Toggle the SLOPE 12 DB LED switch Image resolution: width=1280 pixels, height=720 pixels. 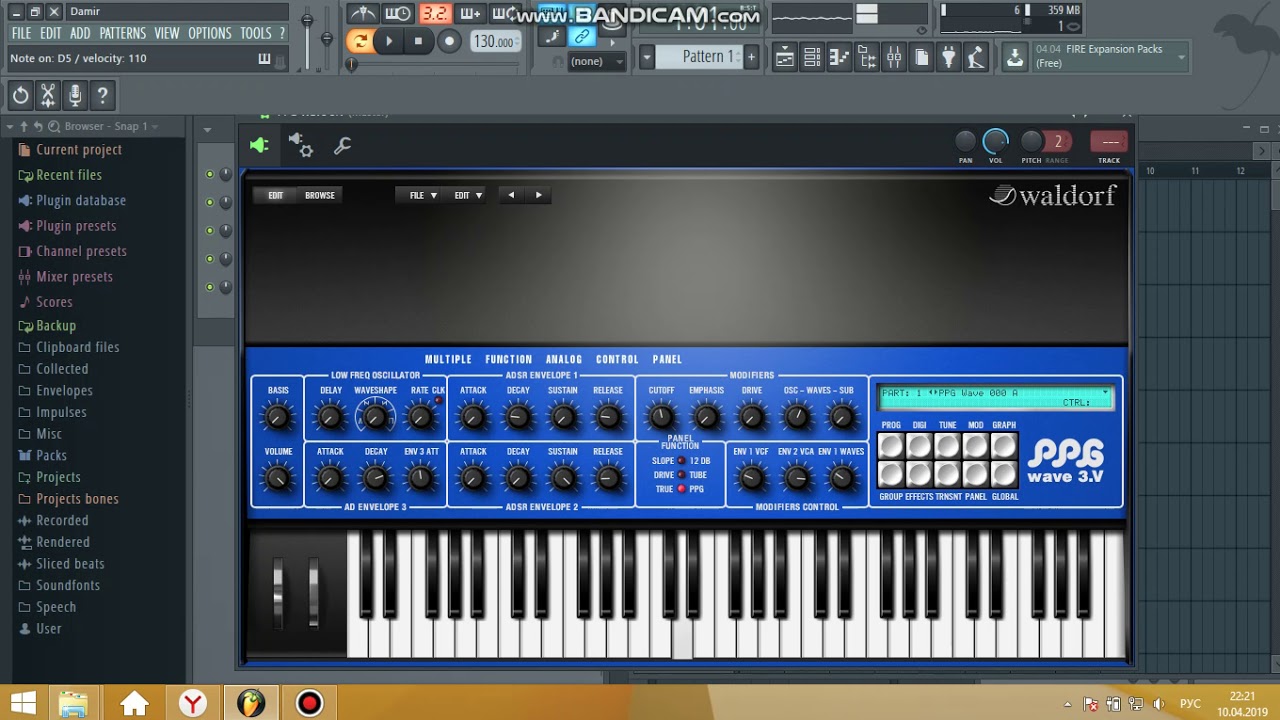pyautogui.click(x=682, y=461)
